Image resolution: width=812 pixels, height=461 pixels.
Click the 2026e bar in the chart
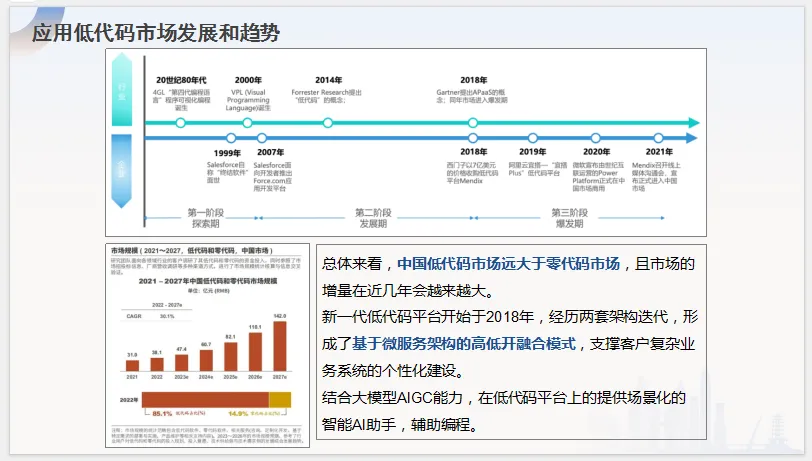pyautogui.click(x=255, y=352)
